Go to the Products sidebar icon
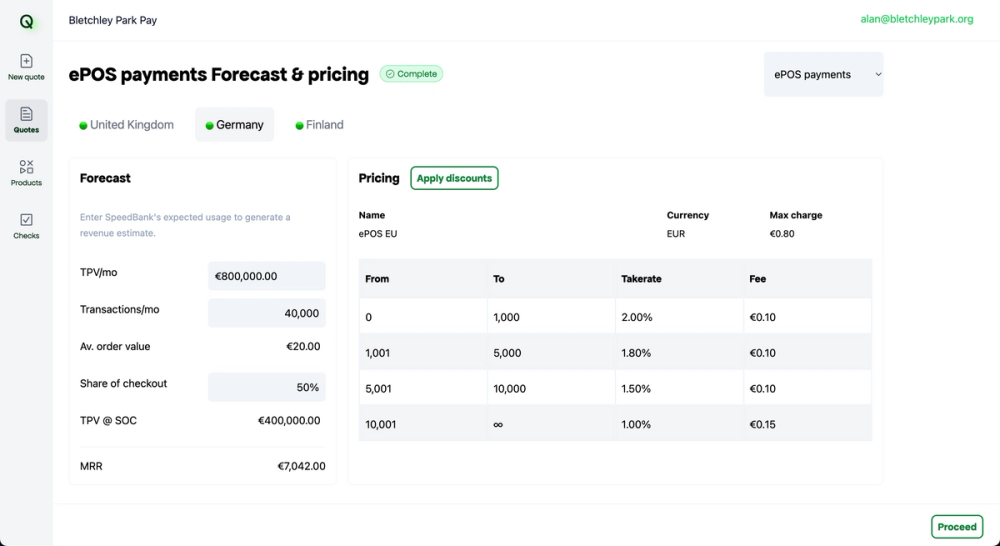Viewport: 1000px width, 546px height. [26, 173]
